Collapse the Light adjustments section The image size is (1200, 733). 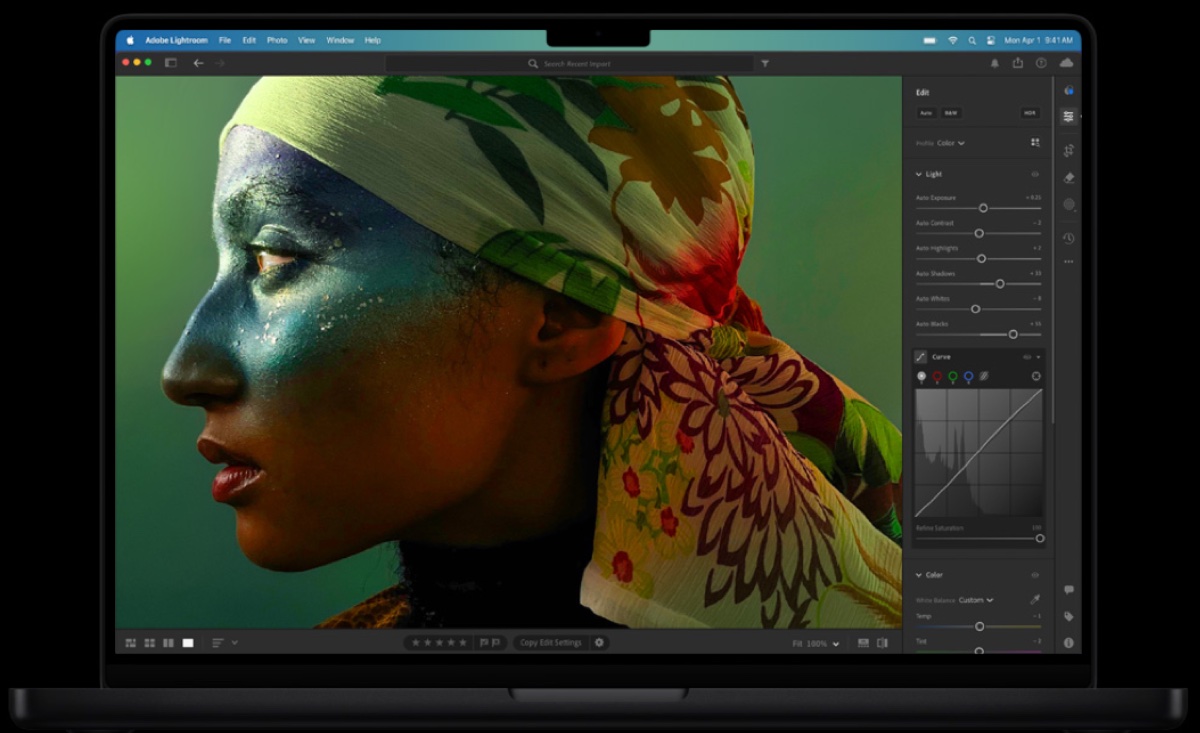pos(917,174)
